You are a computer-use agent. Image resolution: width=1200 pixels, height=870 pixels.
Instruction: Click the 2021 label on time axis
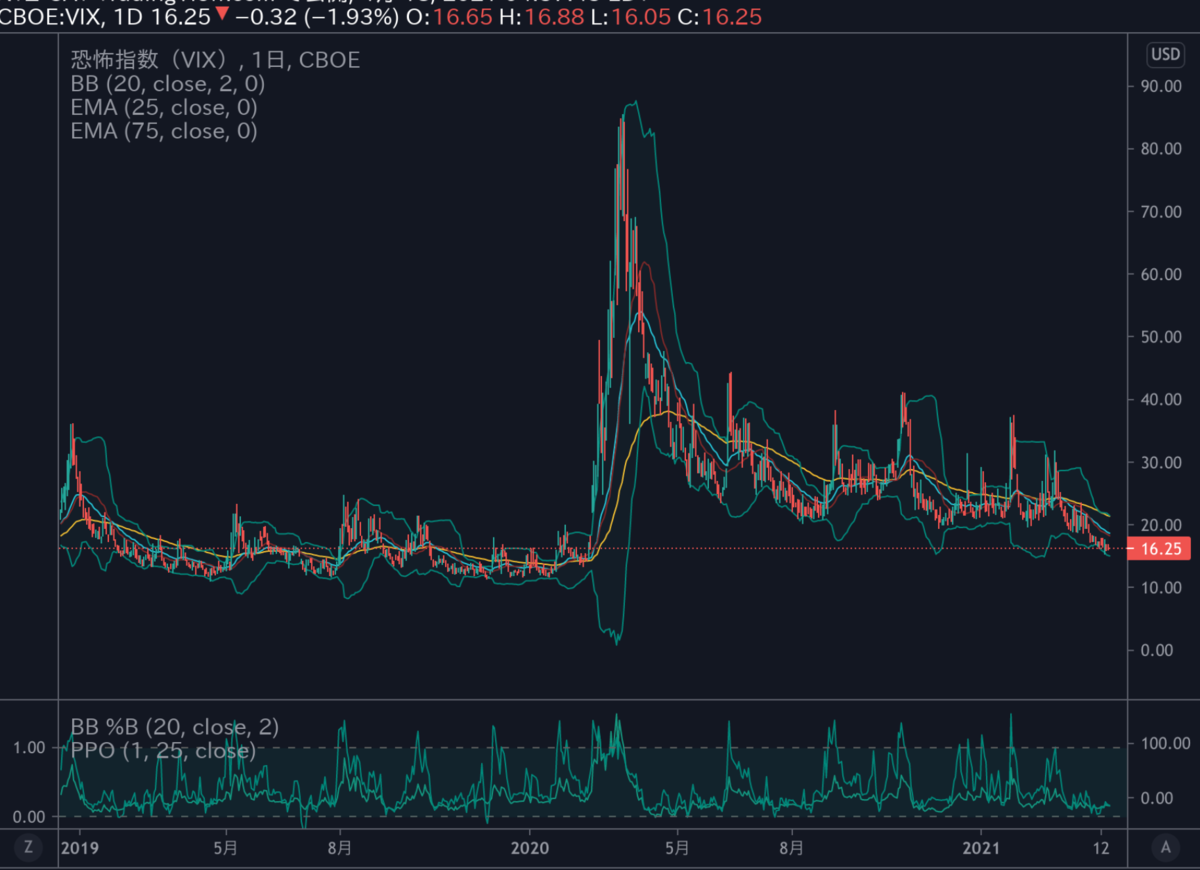click(980, 847)
